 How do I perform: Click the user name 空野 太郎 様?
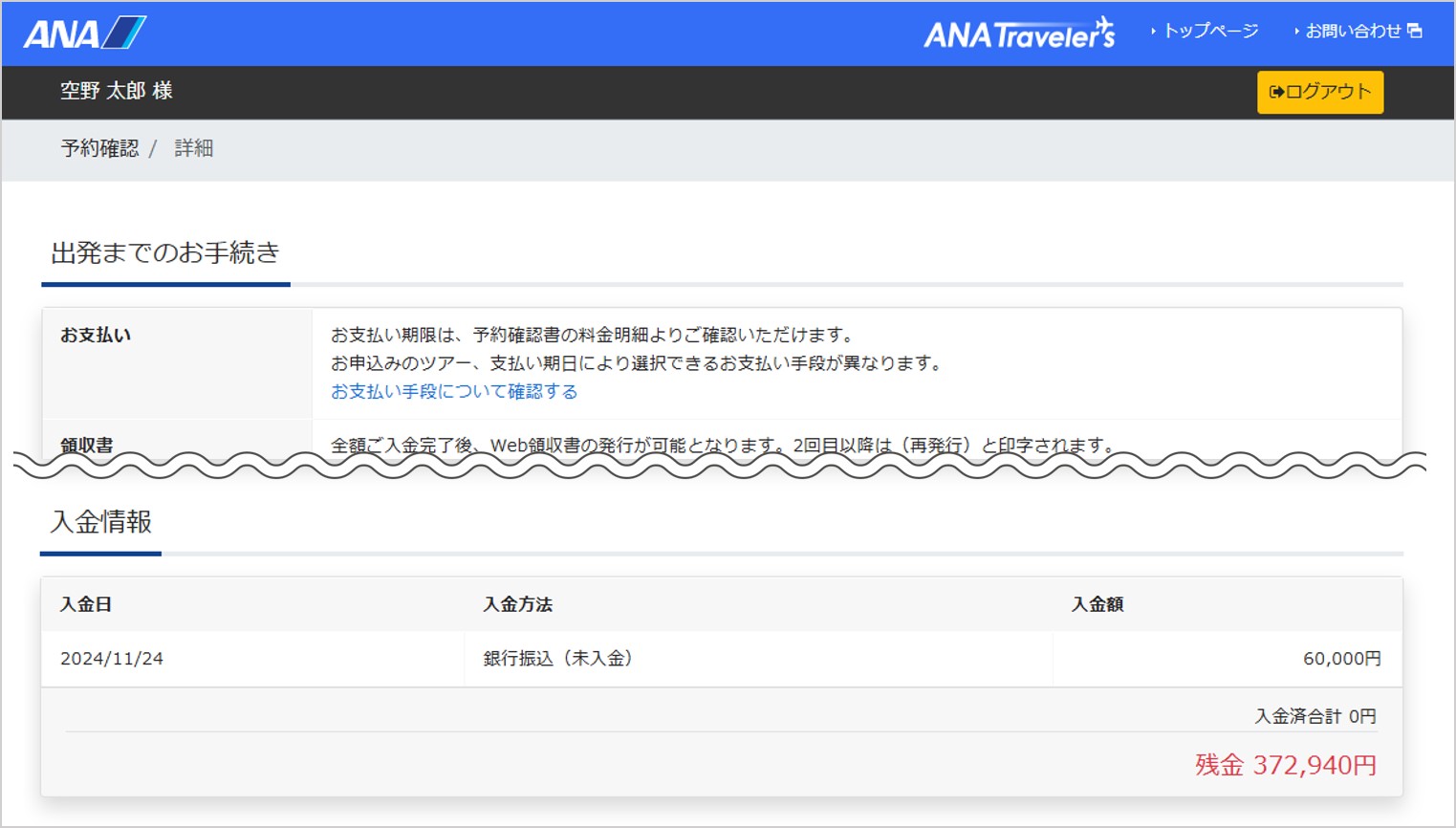tap(115, 92)
